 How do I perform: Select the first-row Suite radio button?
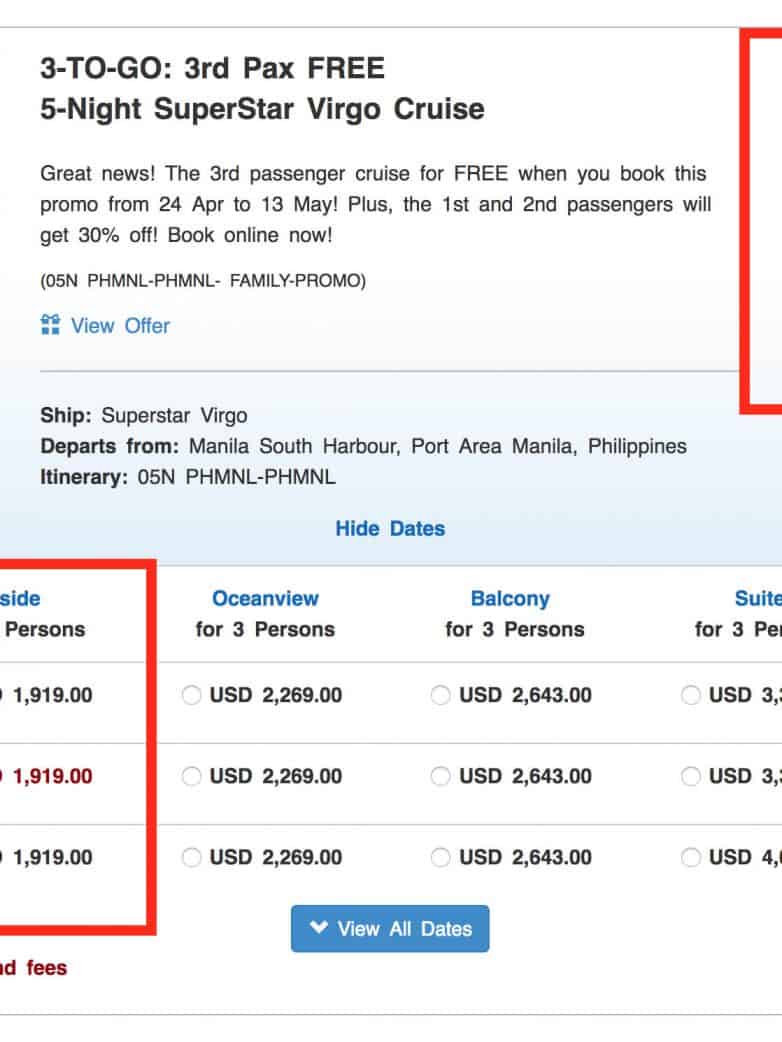point(691,695)
